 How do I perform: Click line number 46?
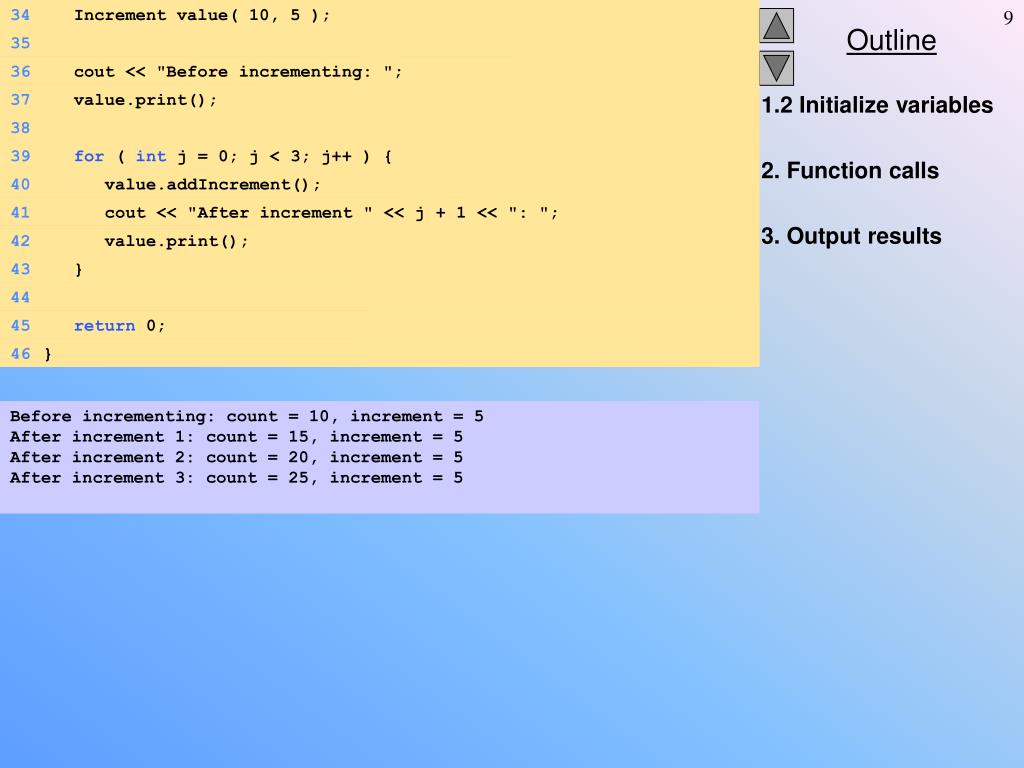[x=20, y=354]
